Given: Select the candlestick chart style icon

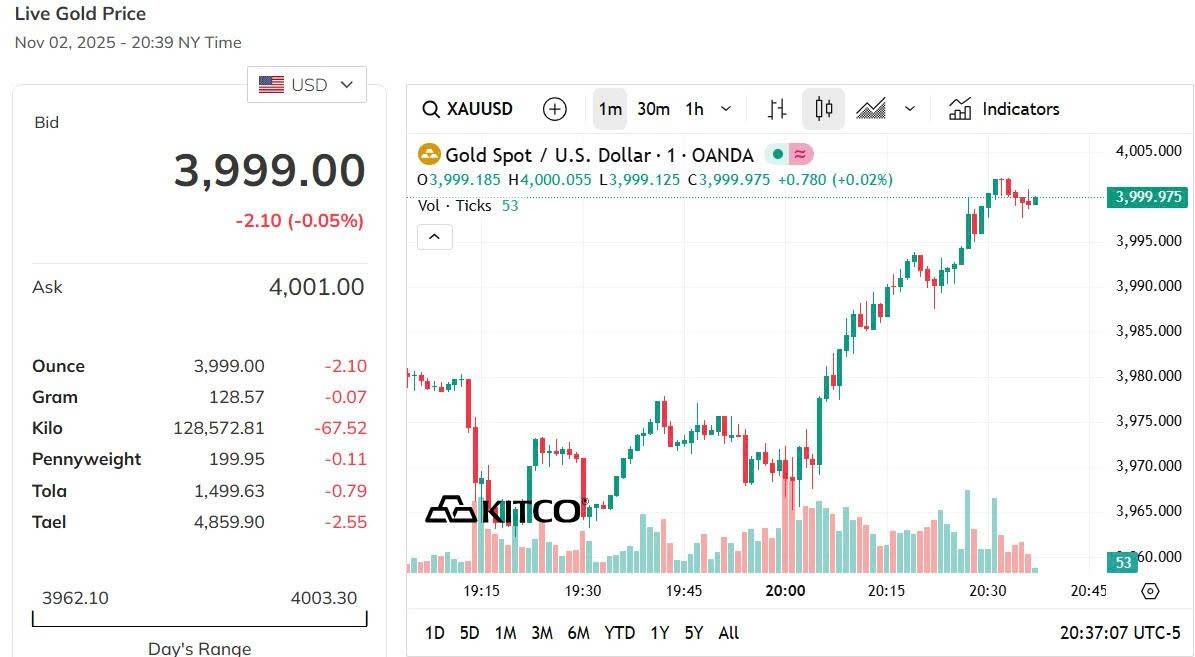Looking at the screenshot, I should (823, 108).
